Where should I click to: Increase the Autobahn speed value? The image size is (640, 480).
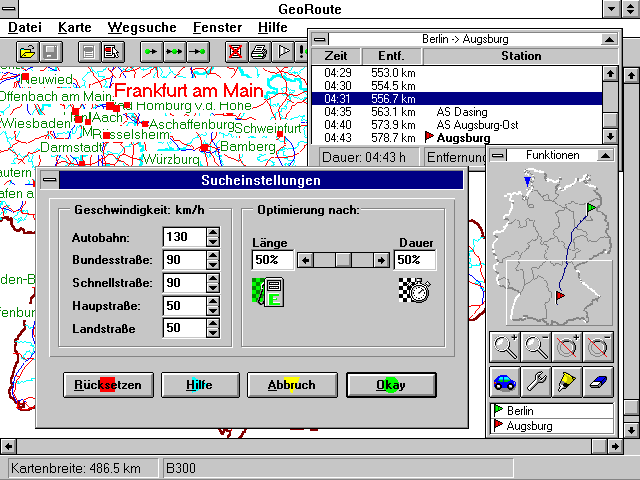[212, 232]
